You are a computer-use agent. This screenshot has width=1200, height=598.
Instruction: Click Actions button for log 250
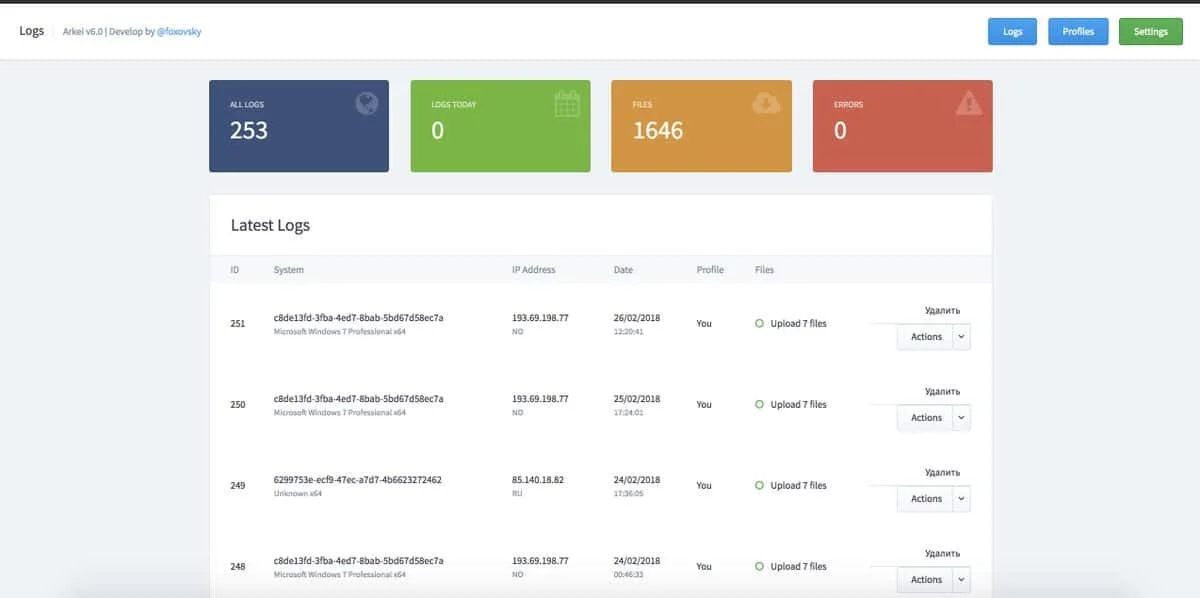pyautogui.click(x=926, y=418)
